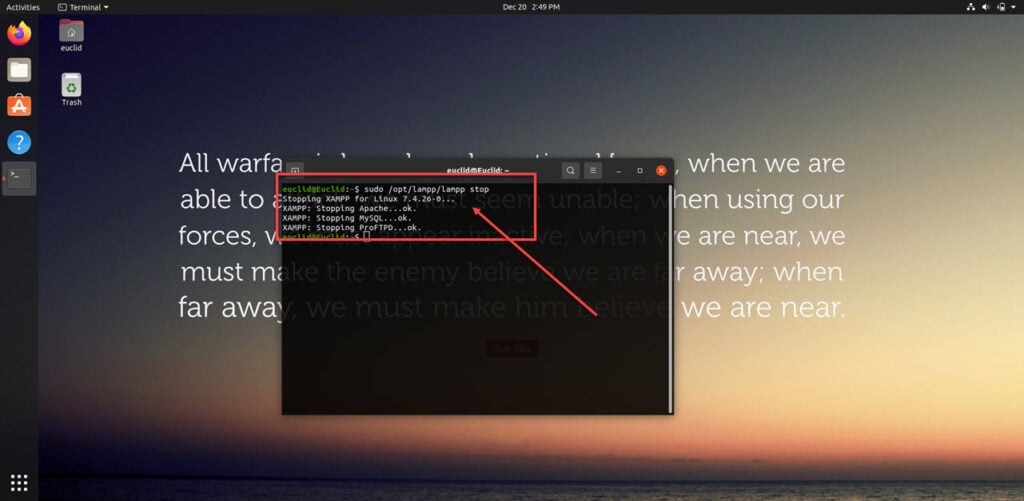Screen dimensions: 1024x501
Task: Close the terminal window
Action: [661, 170]
